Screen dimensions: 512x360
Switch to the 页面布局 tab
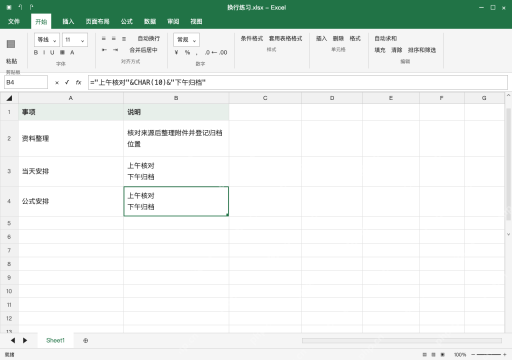[x=97, y=22]
